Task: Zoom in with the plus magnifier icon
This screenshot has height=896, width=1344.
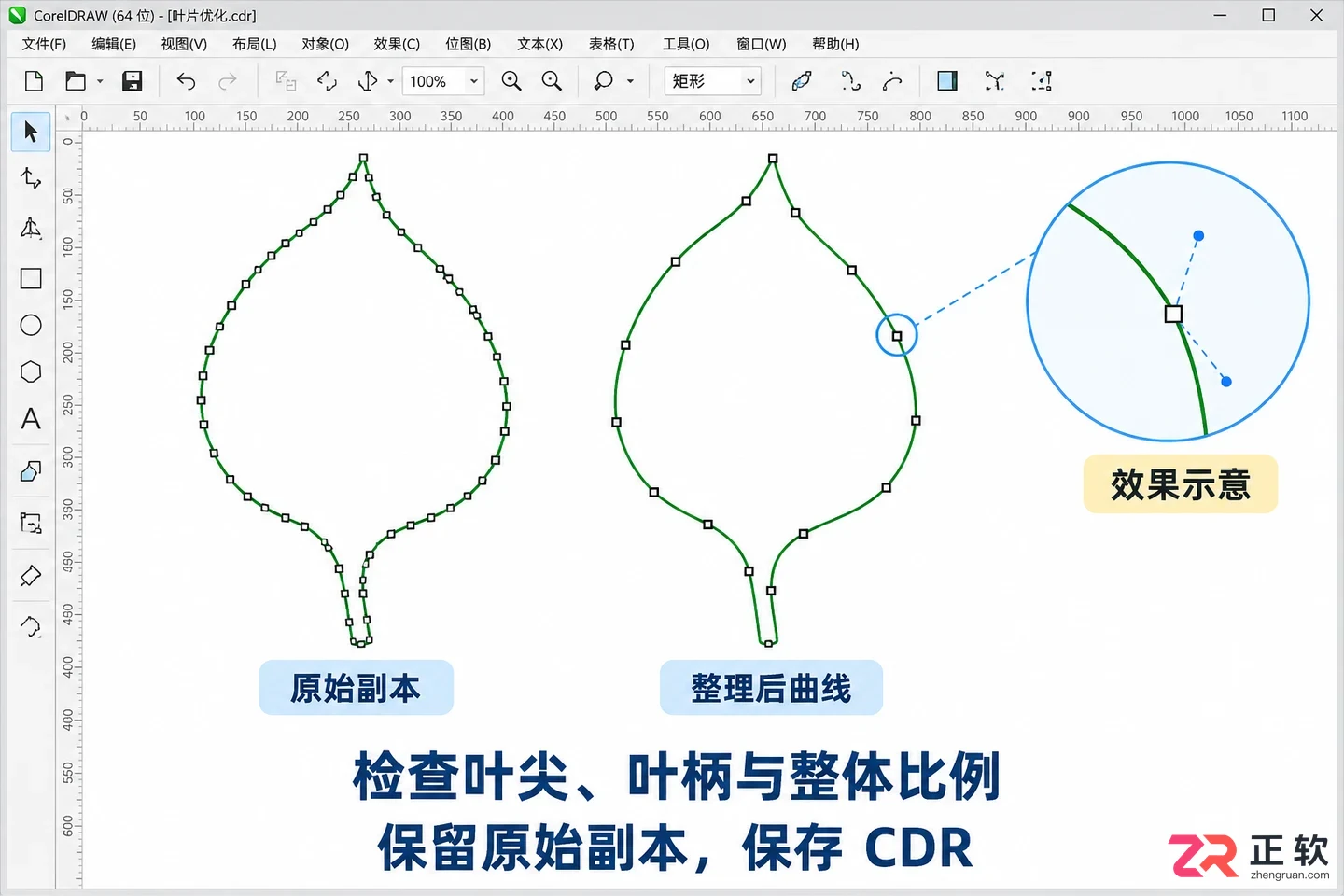Action: [x=511, y=81]
